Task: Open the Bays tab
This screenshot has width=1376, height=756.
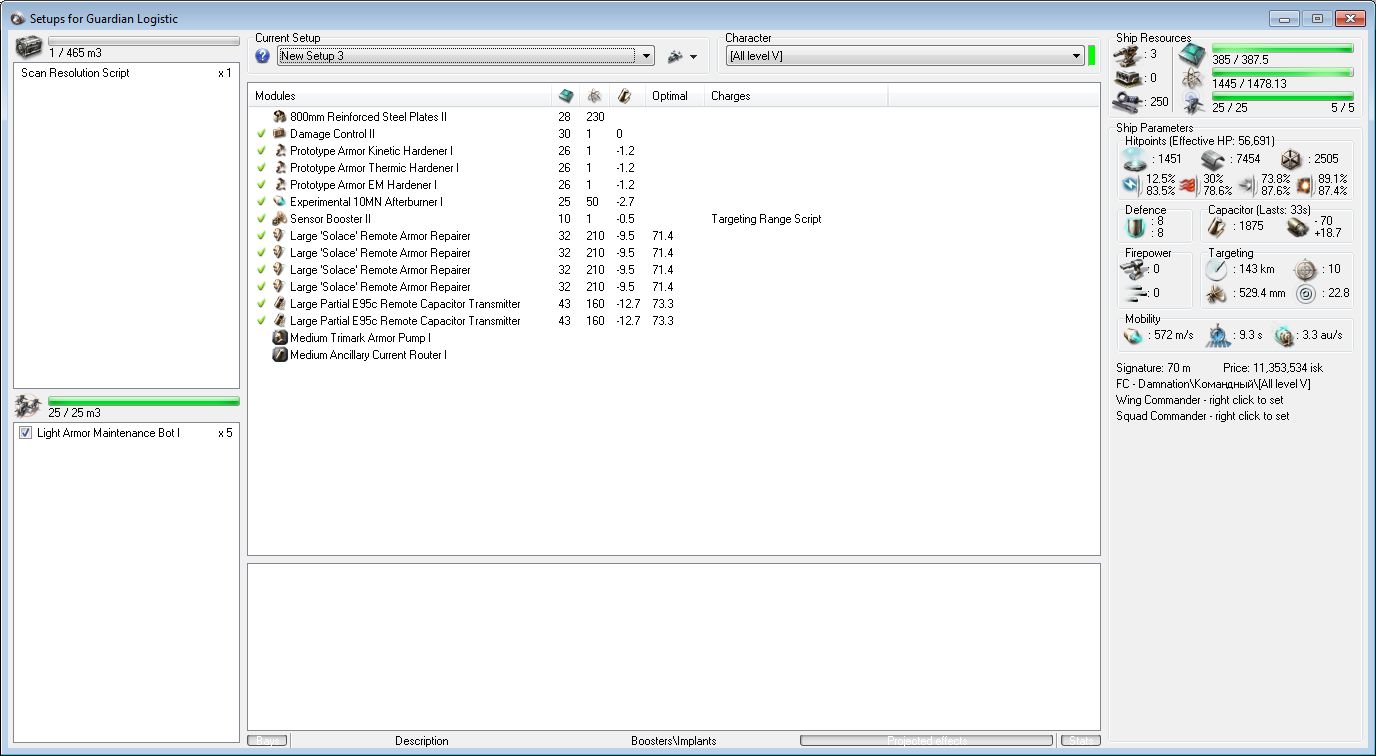Action: point(268,741)
